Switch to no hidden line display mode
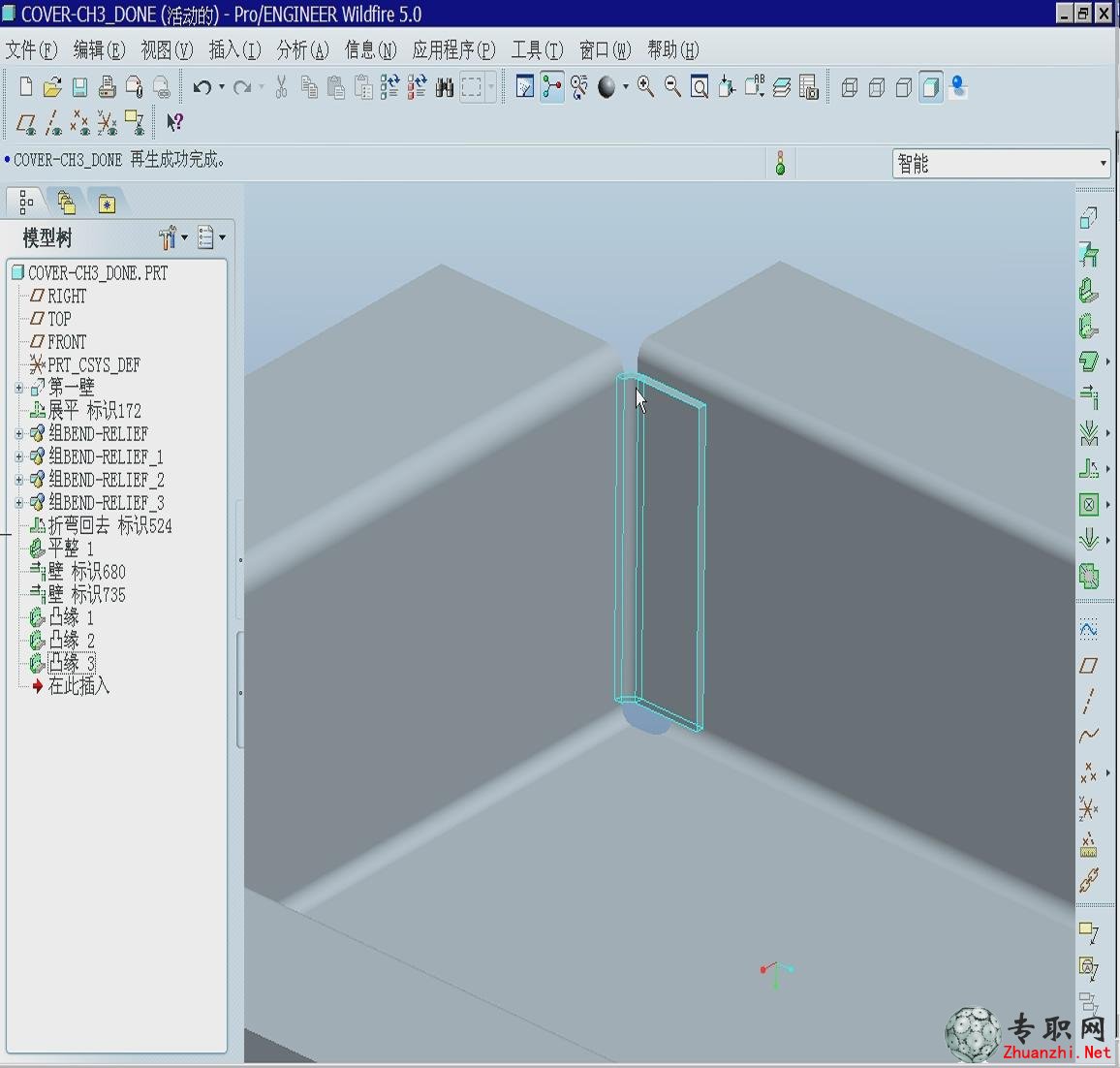1120x1068 pixels. tap(904, 87)
